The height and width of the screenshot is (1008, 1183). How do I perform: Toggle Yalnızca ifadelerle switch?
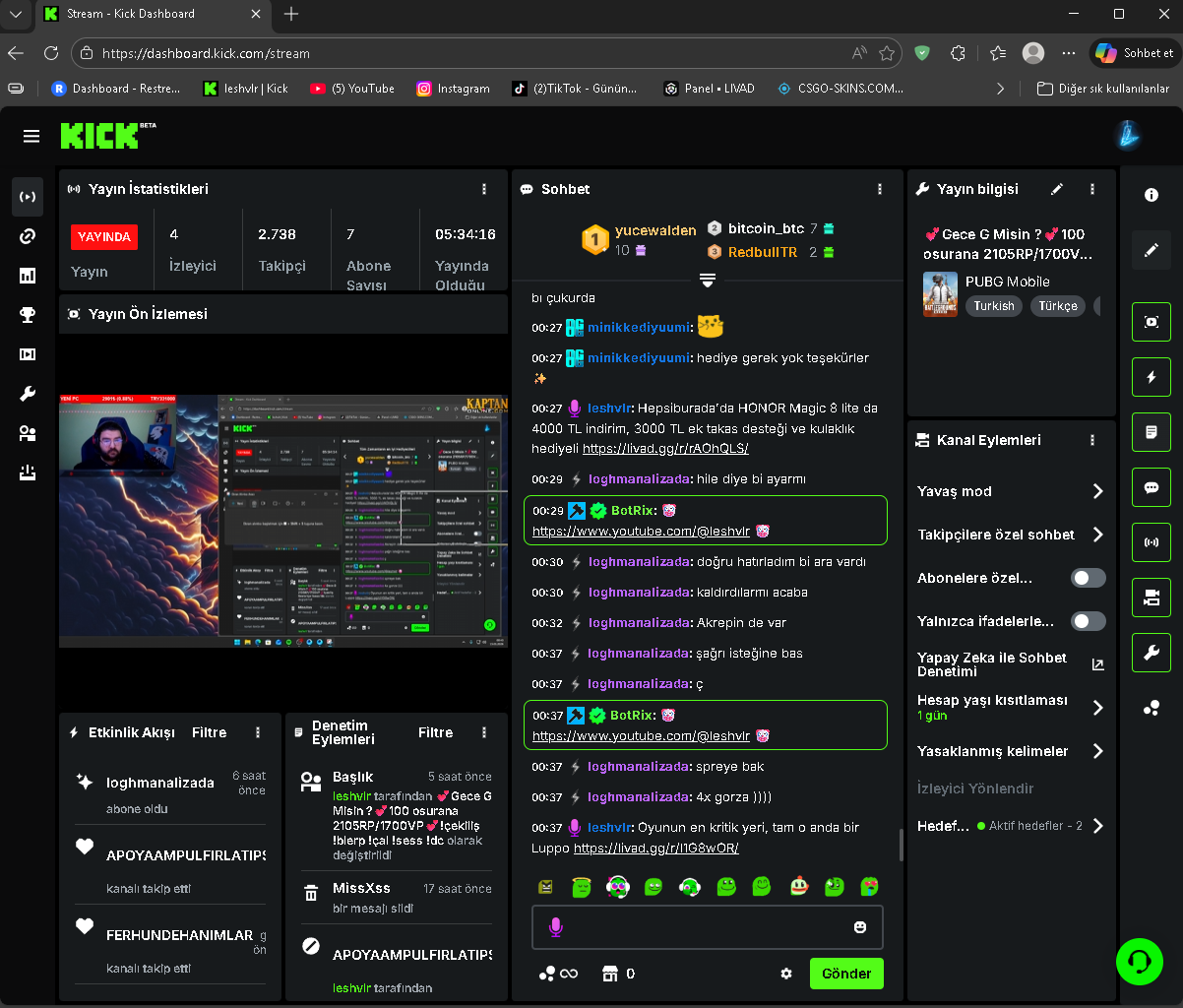(1089, 621)
